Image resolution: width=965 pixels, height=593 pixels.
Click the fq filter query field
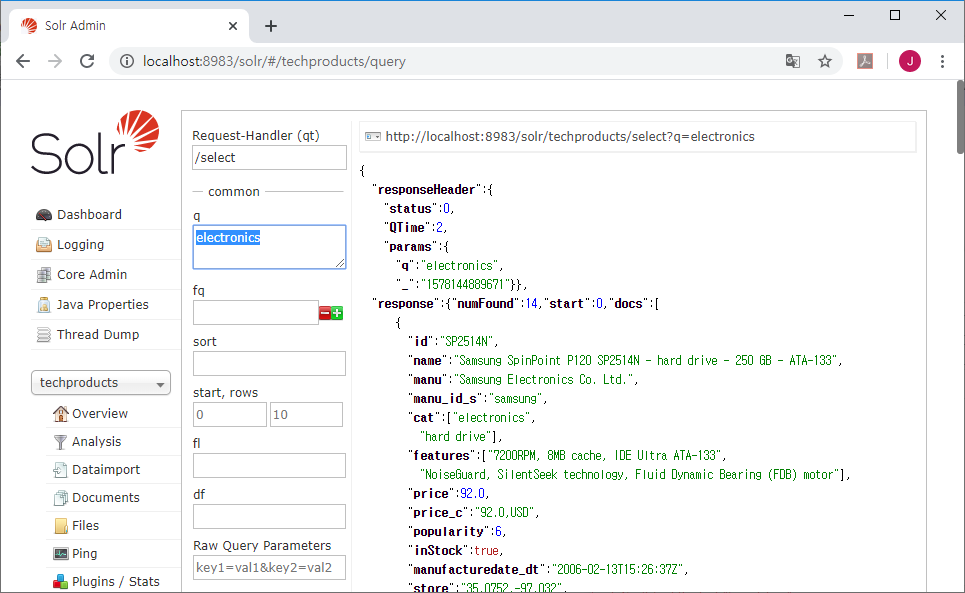click(x=255, y=313)
